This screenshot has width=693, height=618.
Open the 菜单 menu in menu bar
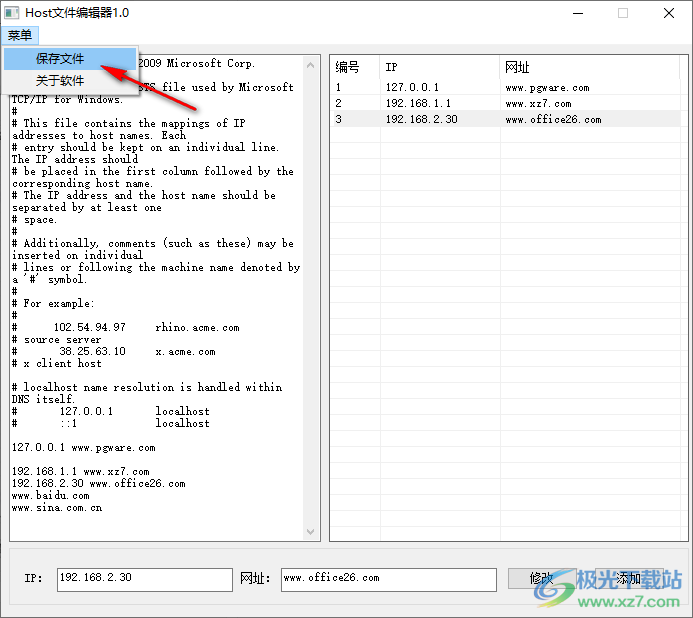click(20, 36)
